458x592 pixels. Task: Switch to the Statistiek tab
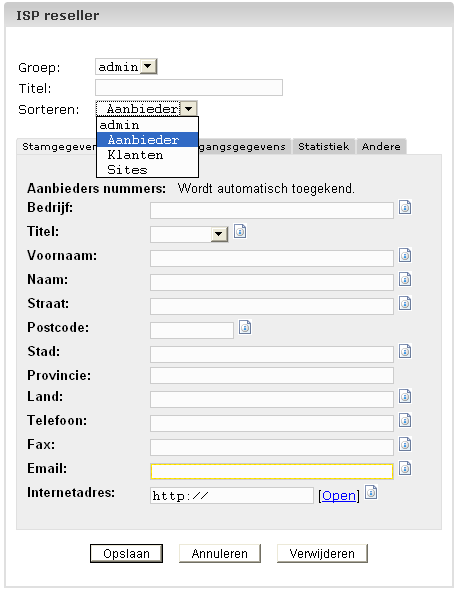[x=324, y=146]
